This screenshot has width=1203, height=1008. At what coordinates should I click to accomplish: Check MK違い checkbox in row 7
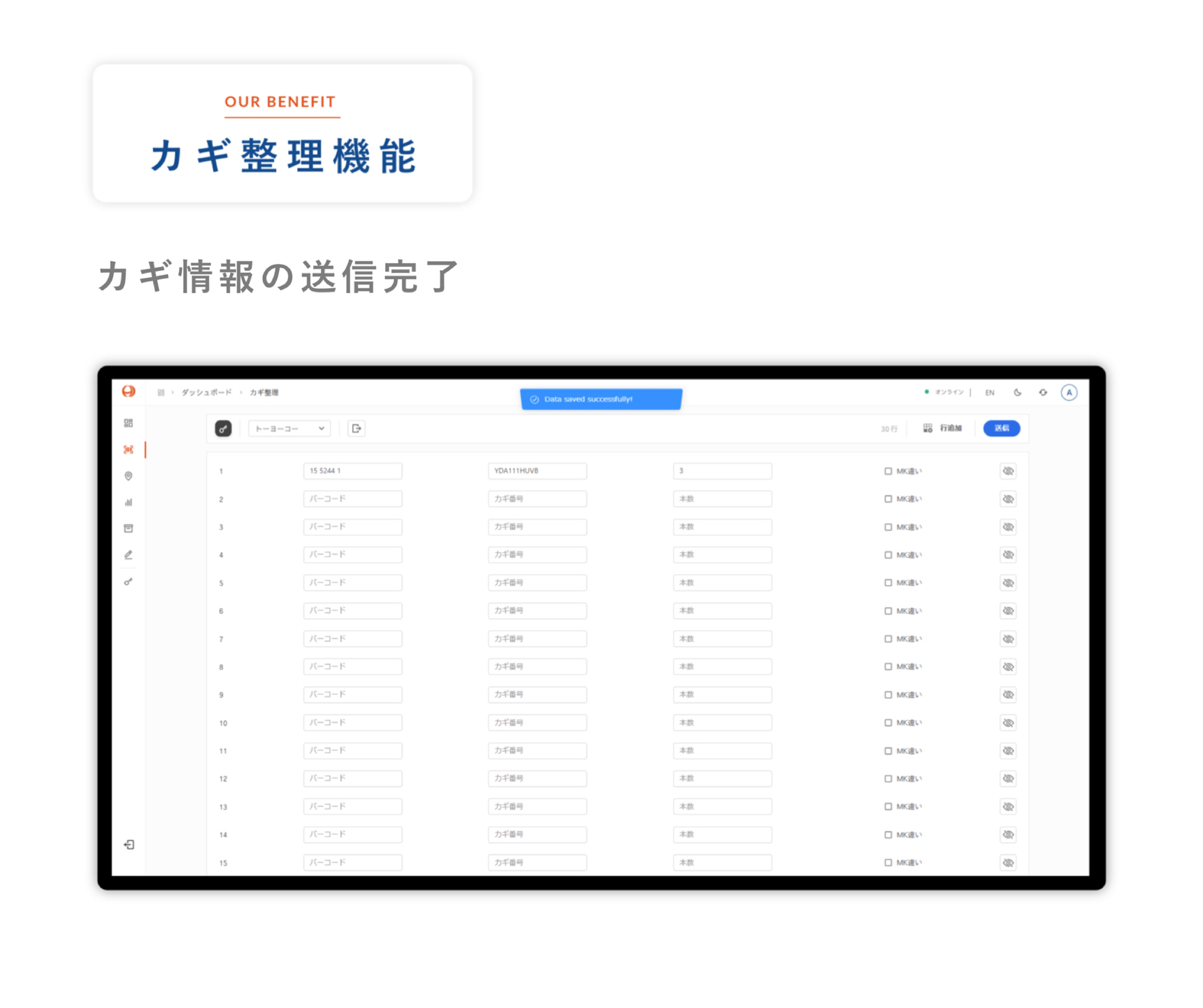(x=888, y=639)
